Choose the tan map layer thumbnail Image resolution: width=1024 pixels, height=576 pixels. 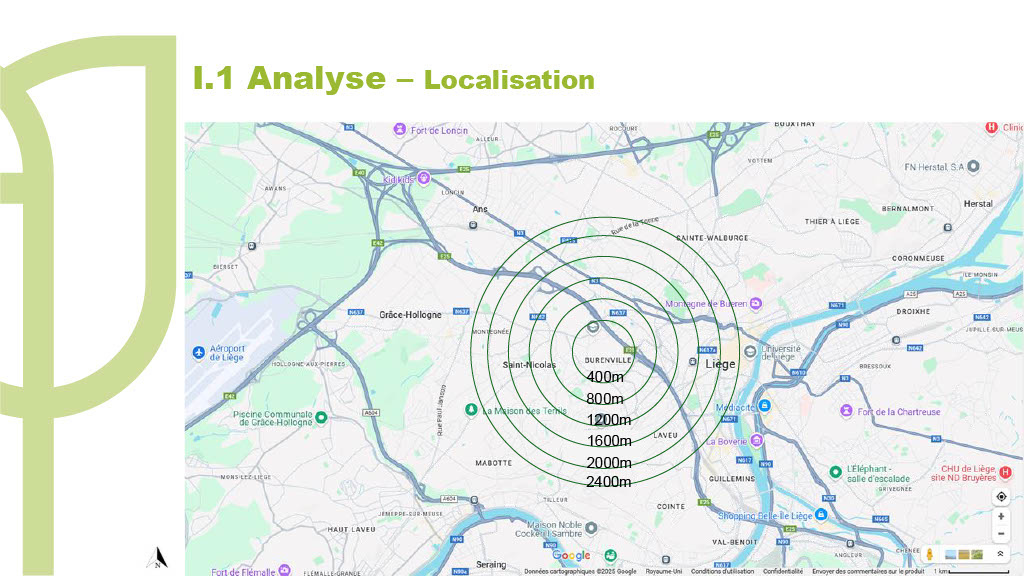coord(963,554)
